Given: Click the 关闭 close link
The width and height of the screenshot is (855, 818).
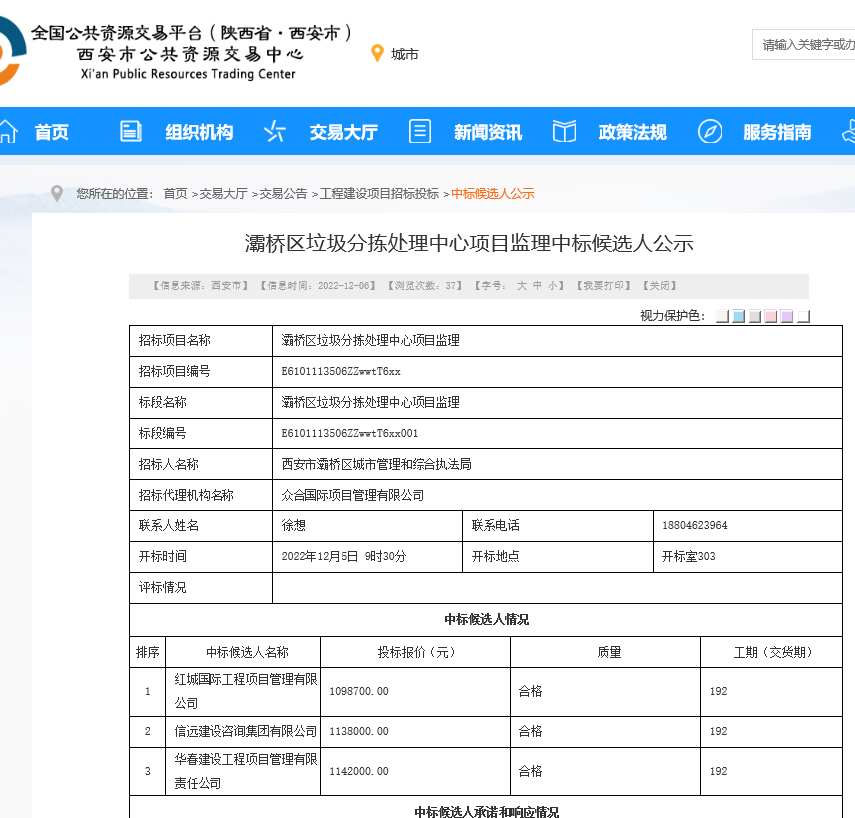Looking at the screenshot, I should coord(660,286).
